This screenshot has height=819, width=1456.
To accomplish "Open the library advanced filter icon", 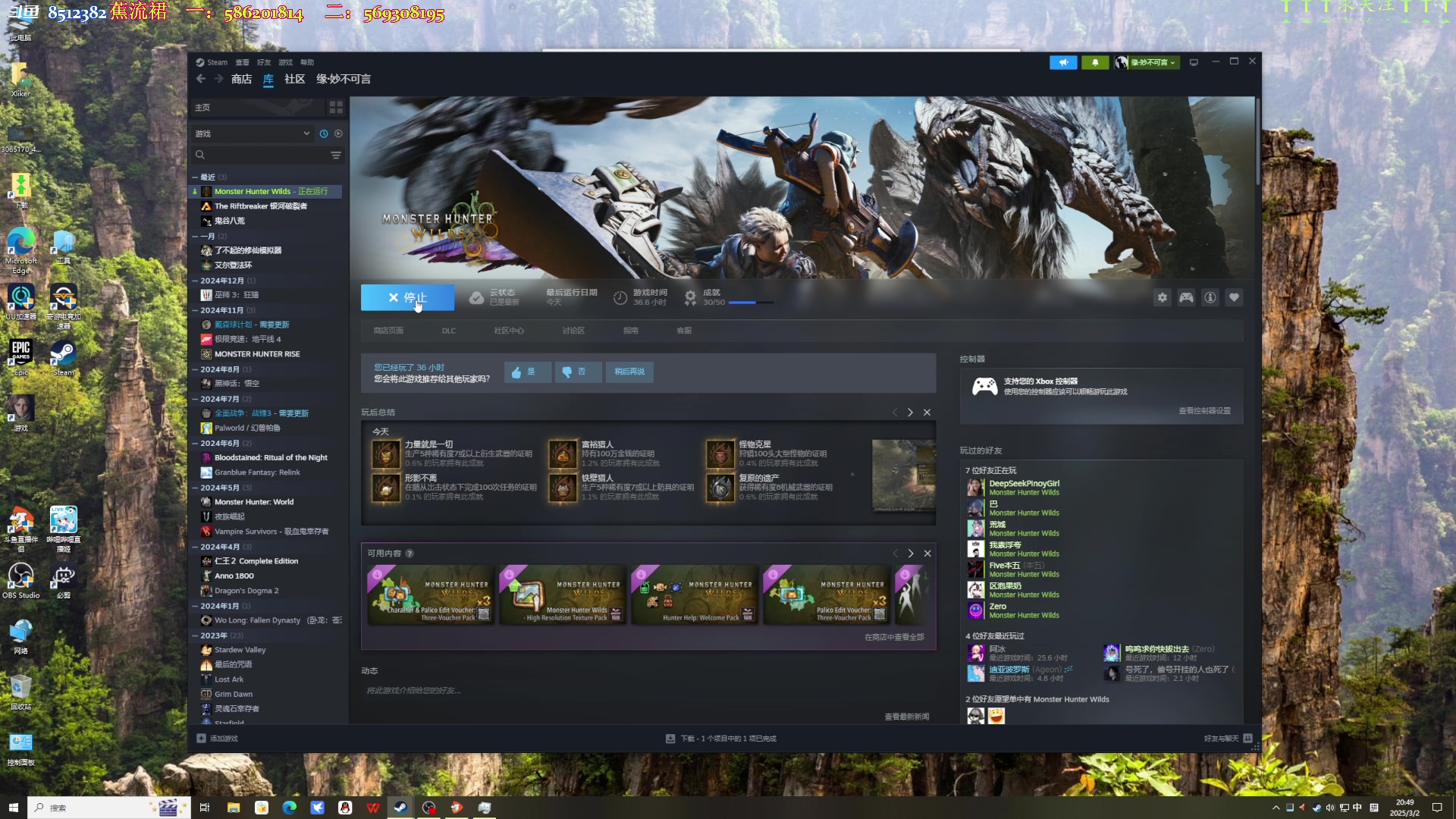I will click(x=336, y=155).
